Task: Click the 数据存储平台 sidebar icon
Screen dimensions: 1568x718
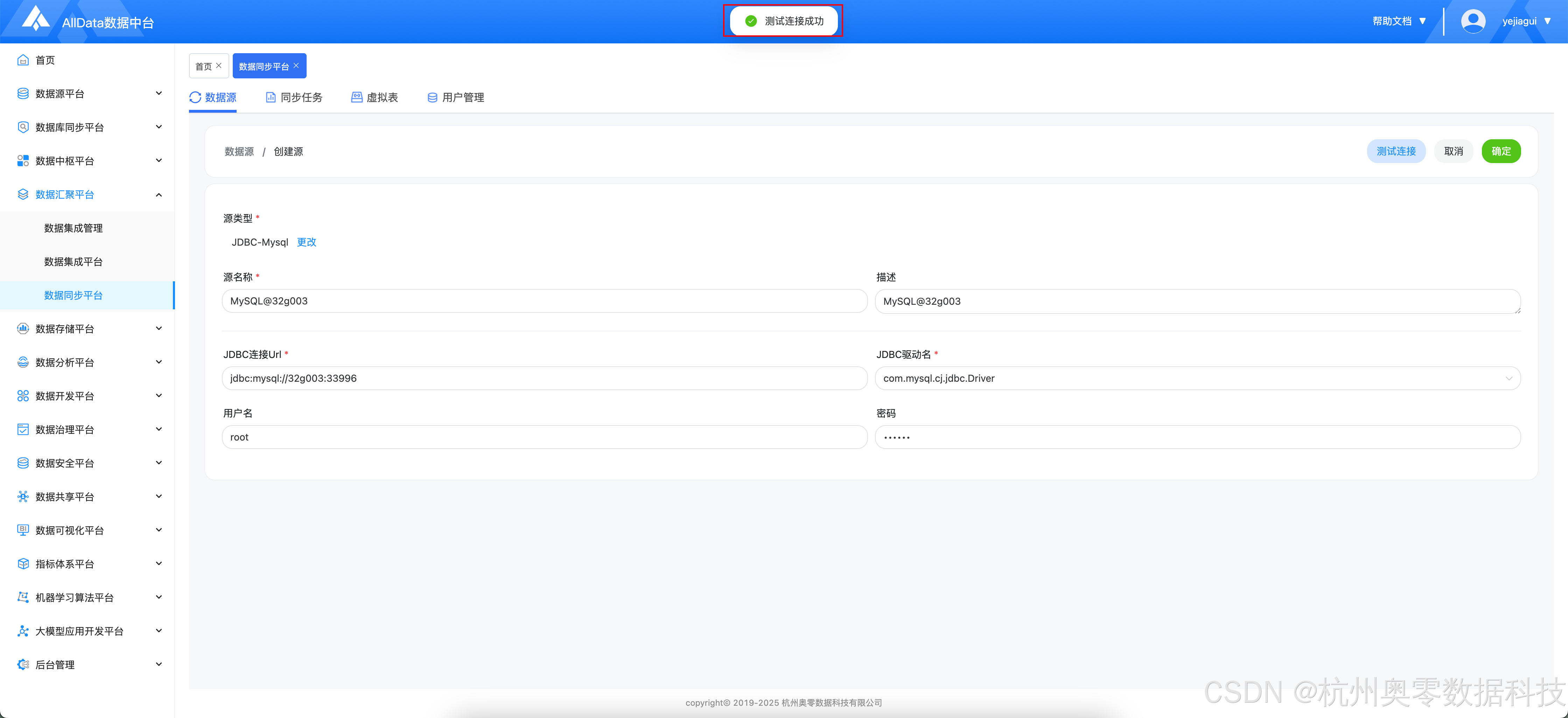Action: (x=23, y=329)
